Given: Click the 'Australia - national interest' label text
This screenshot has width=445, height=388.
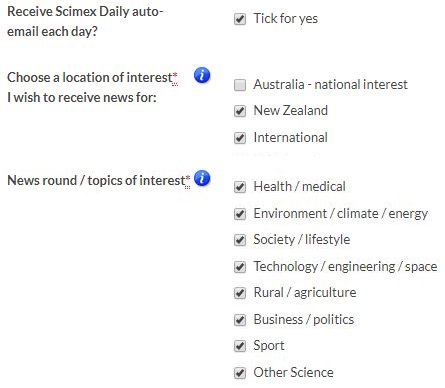Looking at the screenshot, I should [330, 84].
